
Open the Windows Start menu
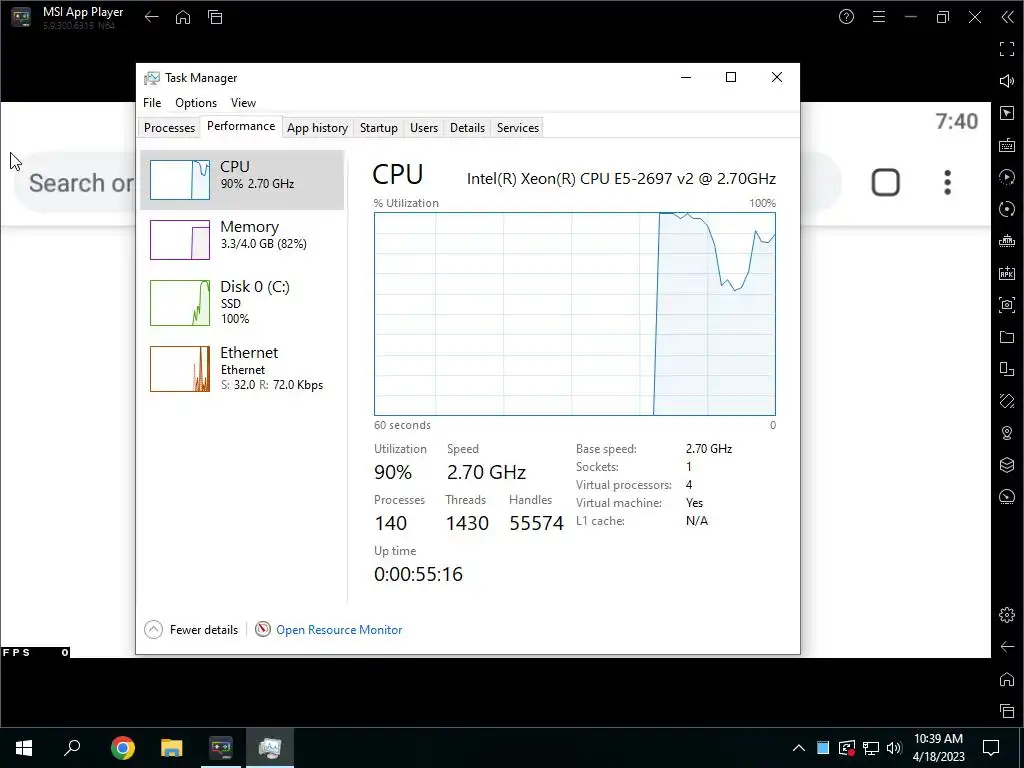point(24,748)
